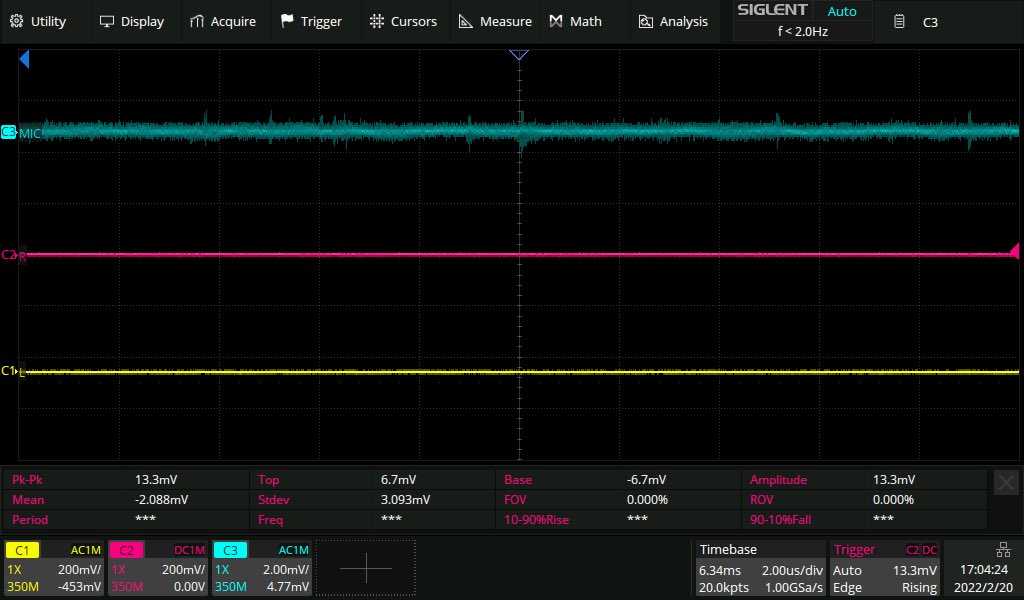The image size is (1024, 600).
Task: Click the f < 2.0Hz frequency counter
Action: coord(803,31)
